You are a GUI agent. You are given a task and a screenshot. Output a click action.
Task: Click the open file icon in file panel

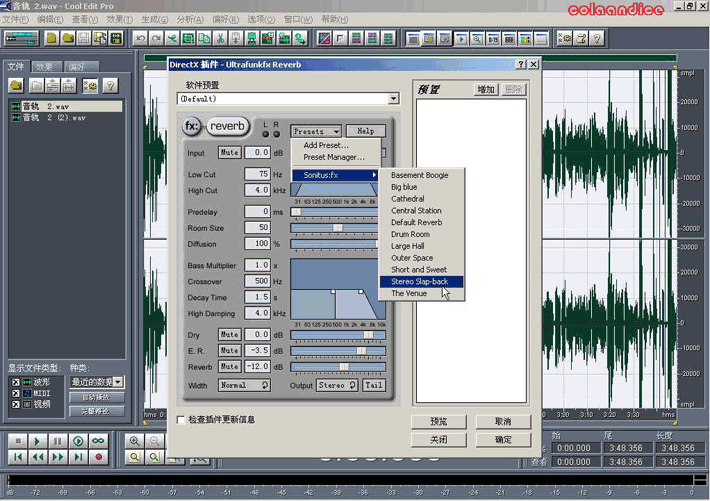(17, 85)
